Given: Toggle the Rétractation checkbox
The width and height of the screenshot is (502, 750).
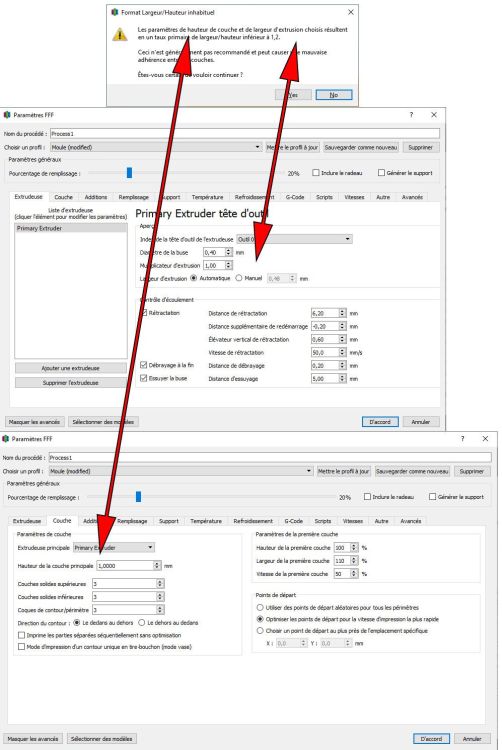Looking at the screenshot, I should [143, 312].
